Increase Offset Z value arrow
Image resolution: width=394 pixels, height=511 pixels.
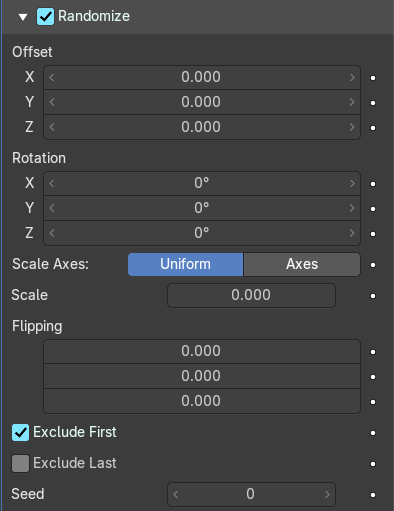coord(352,127)
